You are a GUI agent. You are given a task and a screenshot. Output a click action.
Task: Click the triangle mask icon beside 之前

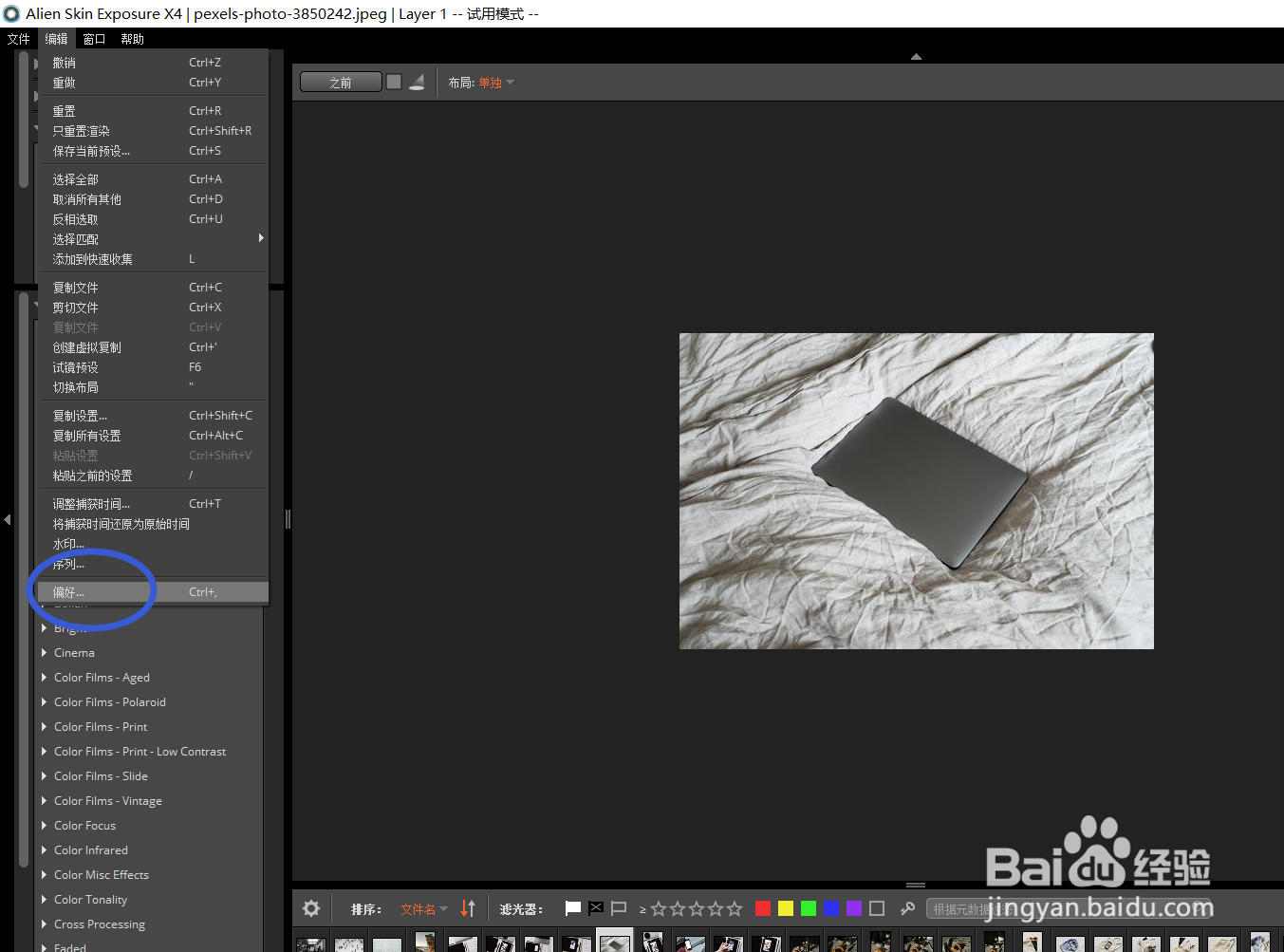pos(417,83)
